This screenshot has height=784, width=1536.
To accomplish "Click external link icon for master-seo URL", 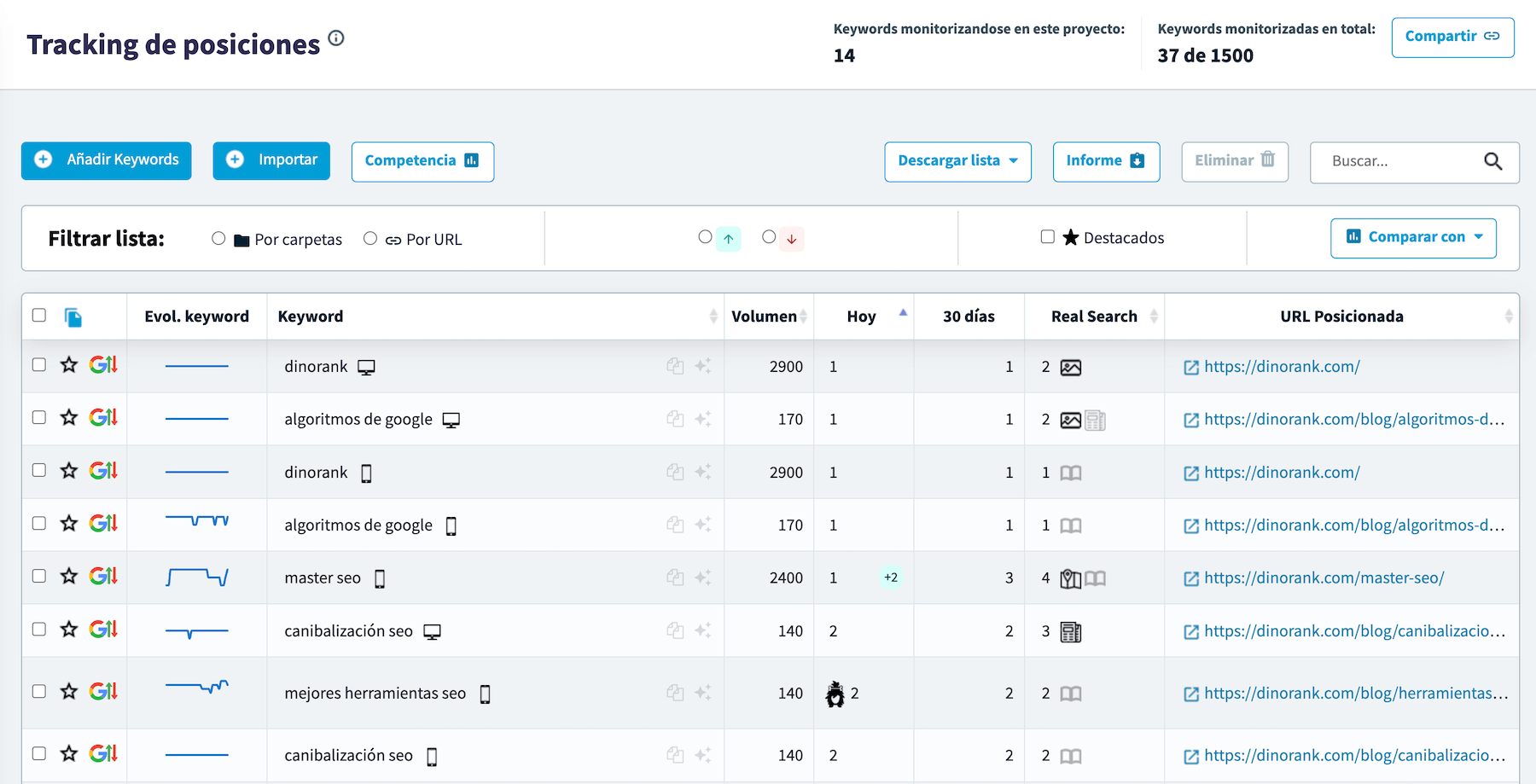I will click(1191, 579).
